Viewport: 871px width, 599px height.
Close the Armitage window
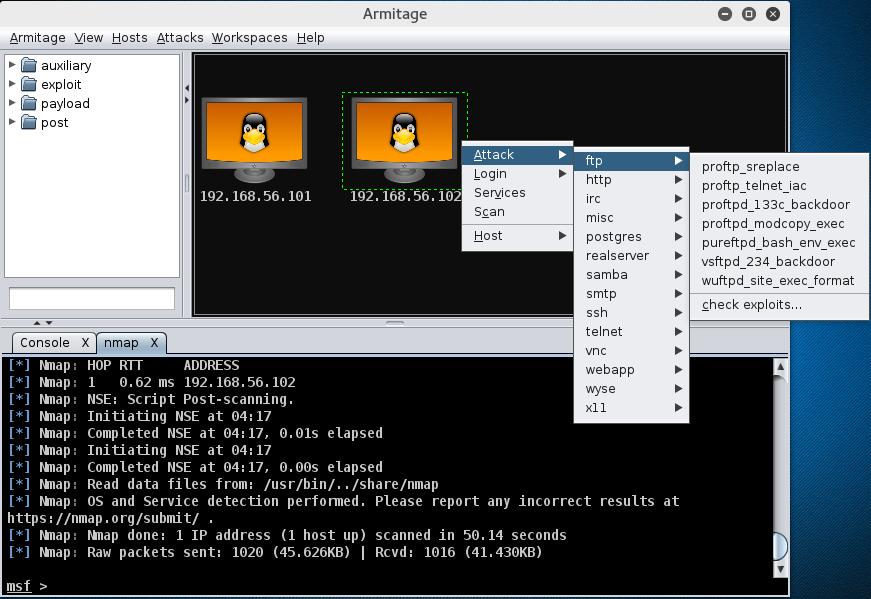[x=773, y=14]
